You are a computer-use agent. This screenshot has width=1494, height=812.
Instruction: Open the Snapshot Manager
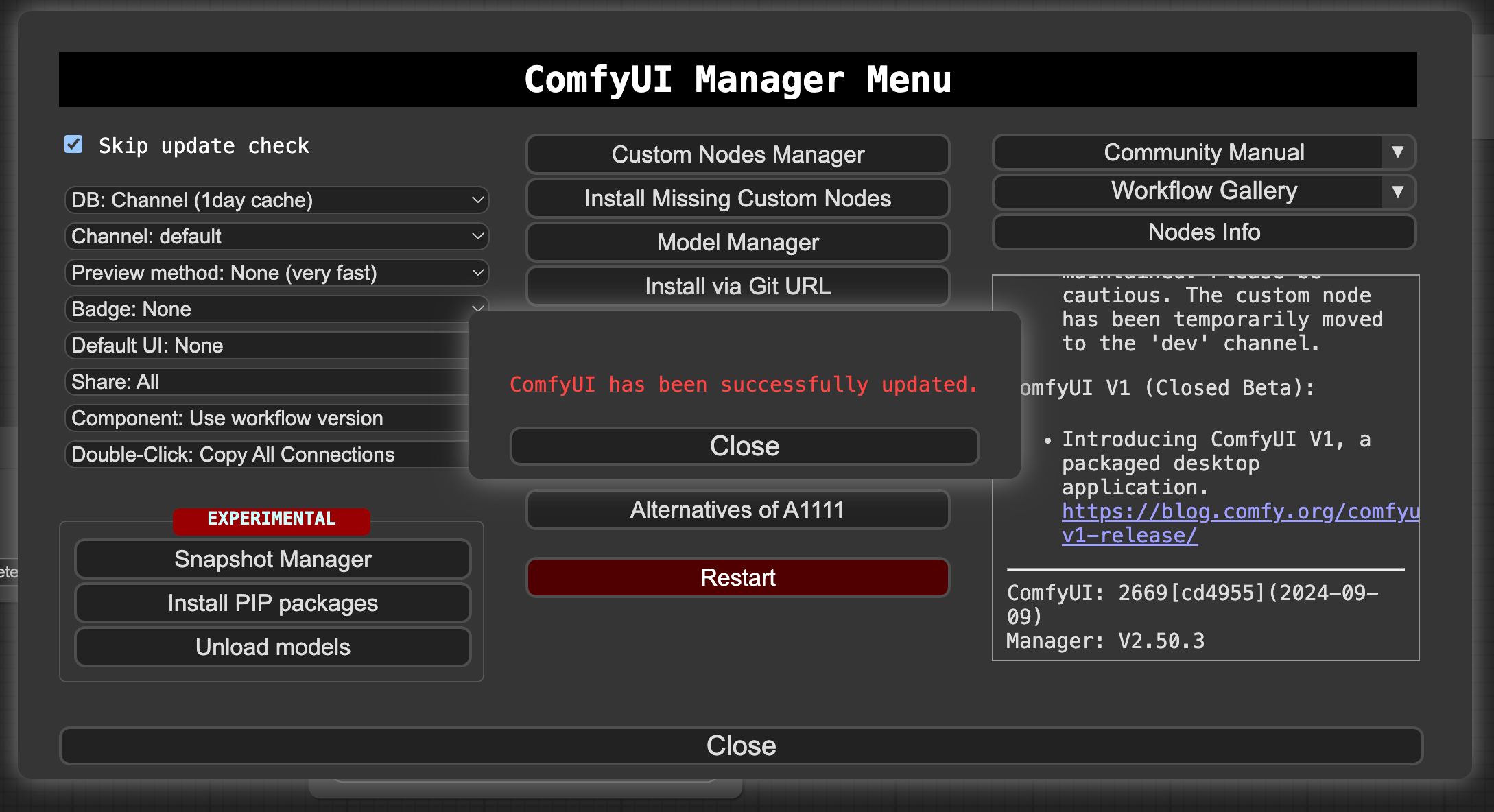tap(272, 559)
